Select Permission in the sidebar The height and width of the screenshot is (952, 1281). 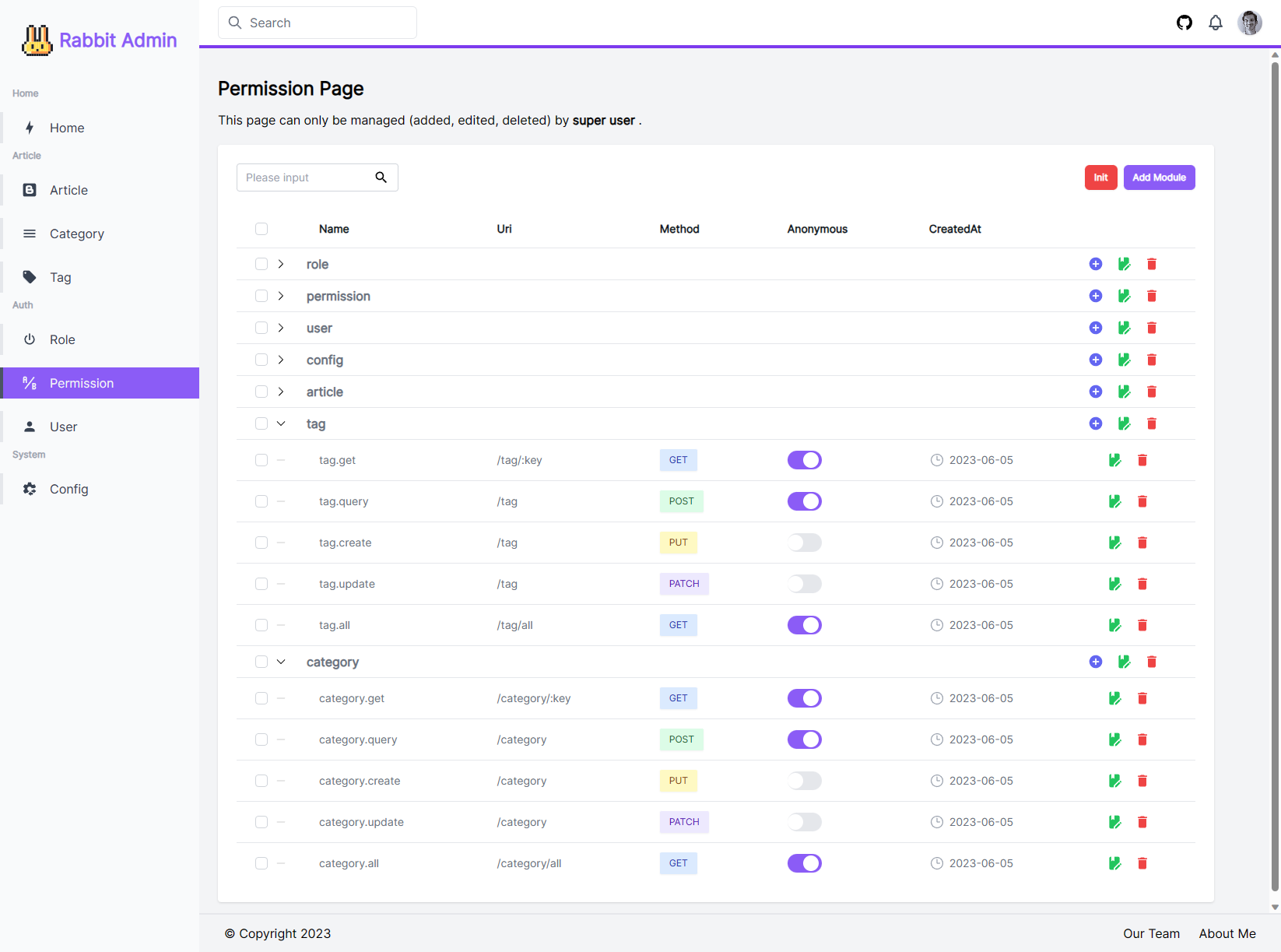[100, 383]
